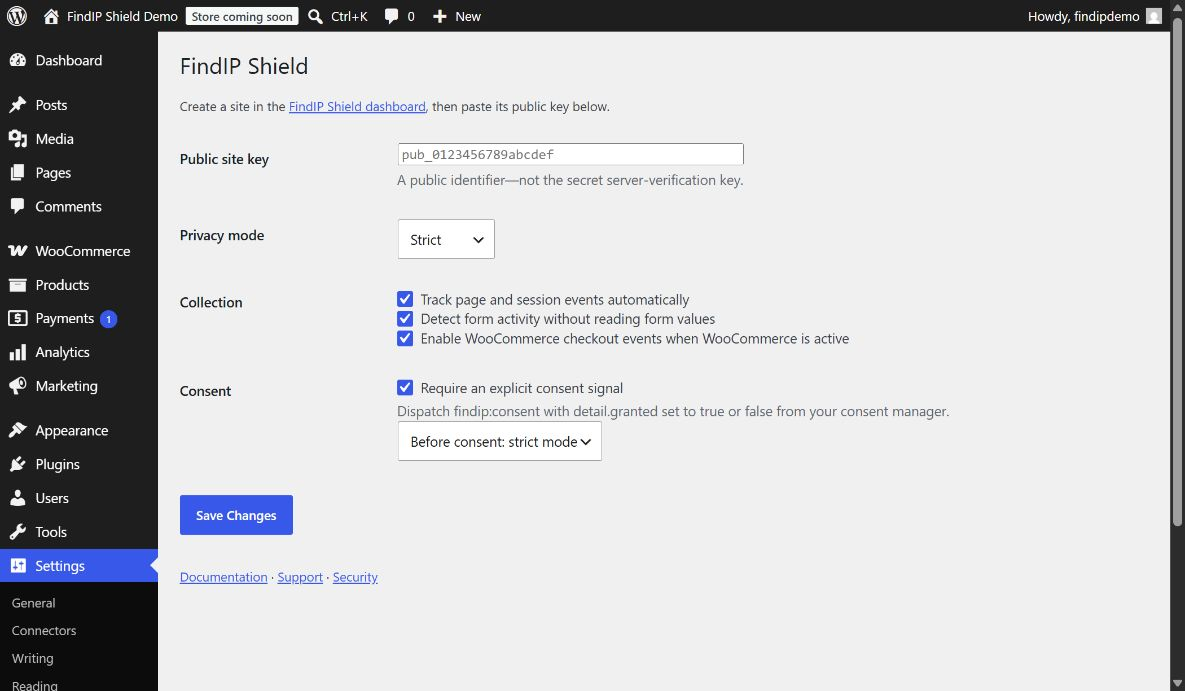Open the Writing settings submenu
The image size is (1185, 691).
[x=32, y=658]
